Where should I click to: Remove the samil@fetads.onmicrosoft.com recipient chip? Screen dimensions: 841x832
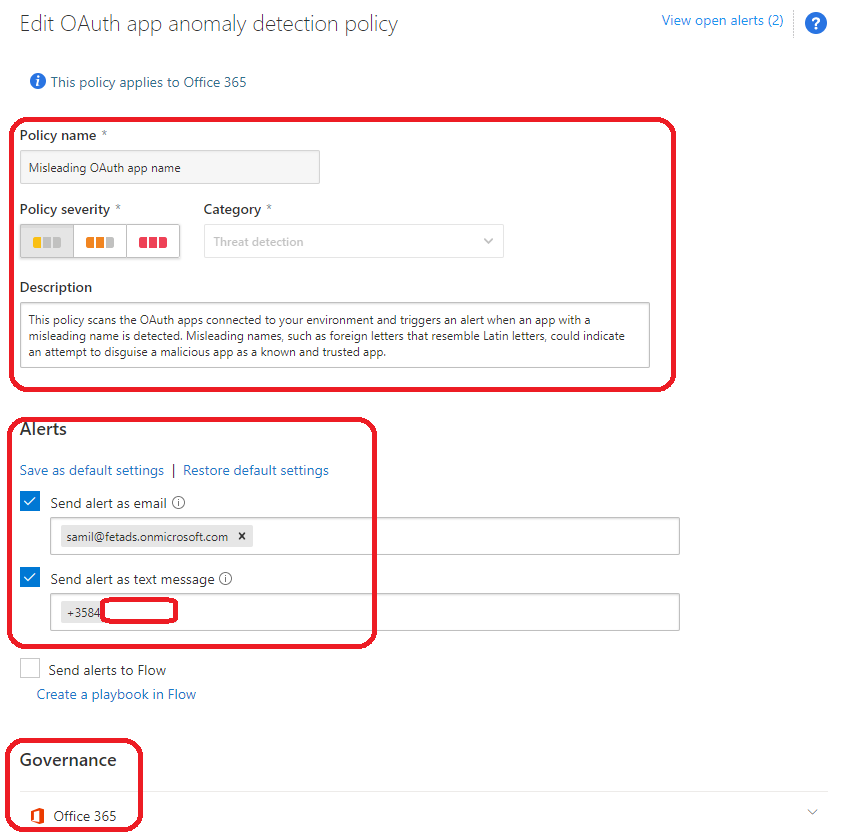[x=241, y=536]
